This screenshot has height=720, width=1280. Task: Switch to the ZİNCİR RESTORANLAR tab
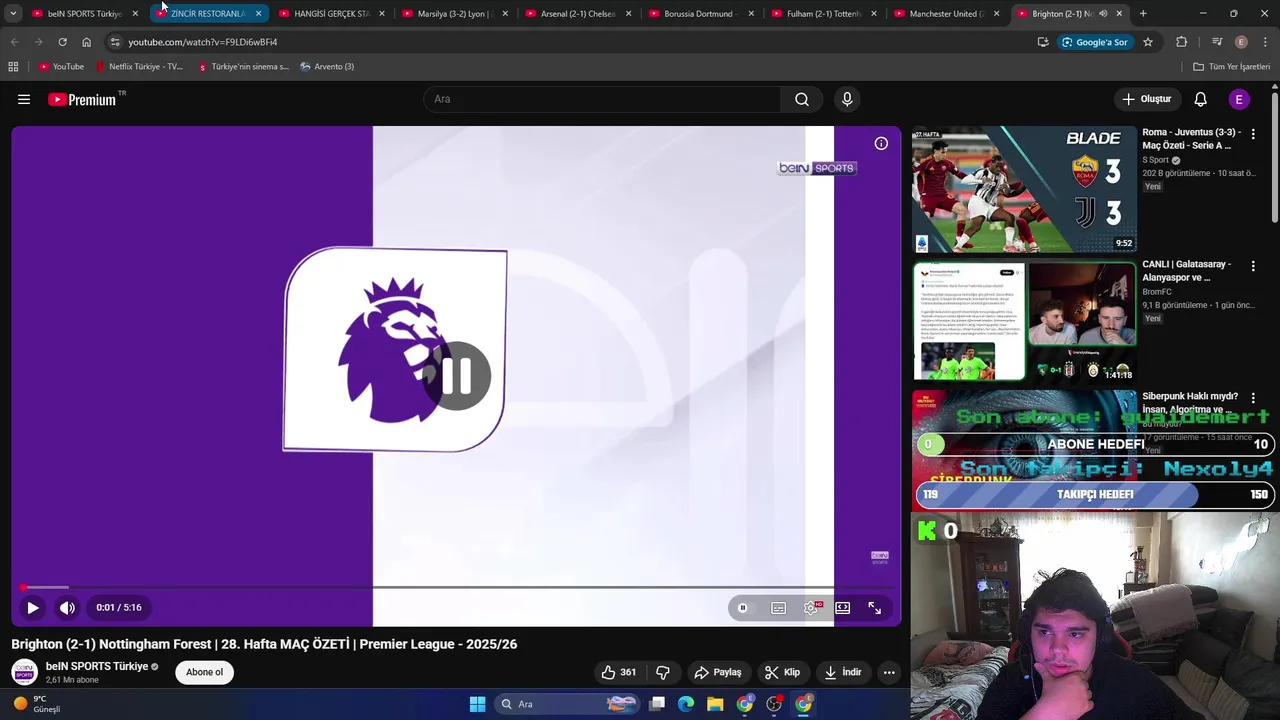point(207,13)
